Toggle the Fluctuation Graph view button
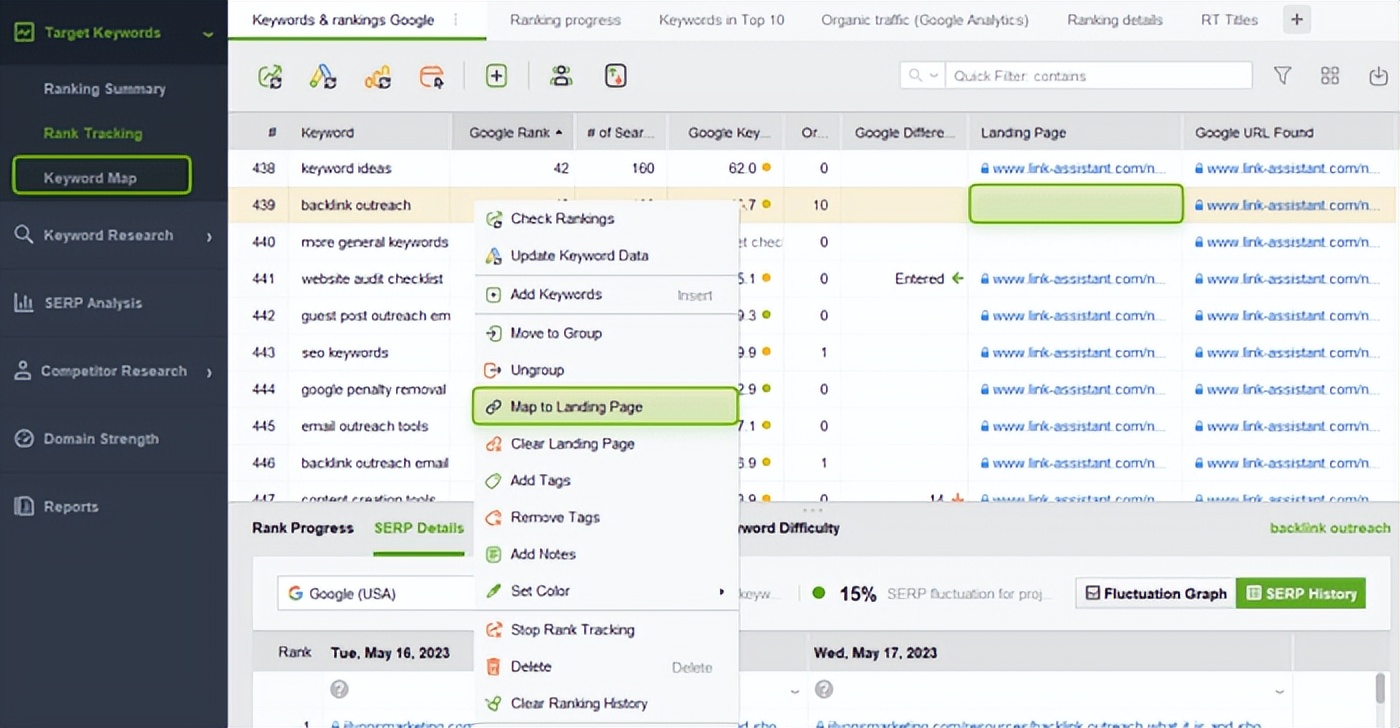 pos(1155,593)
